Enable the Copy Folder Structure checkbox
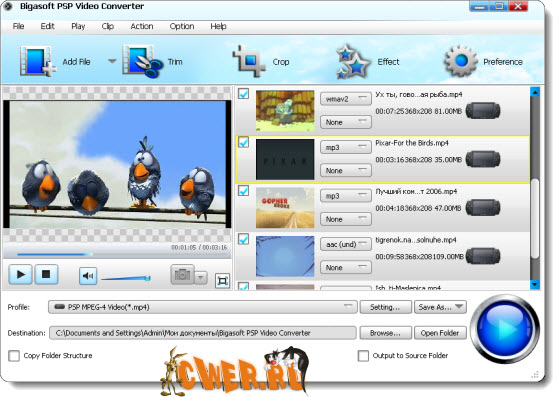Image resolution: width=560 pixels, height=397 pixels. pyautogui.click(x=14, y=356)
